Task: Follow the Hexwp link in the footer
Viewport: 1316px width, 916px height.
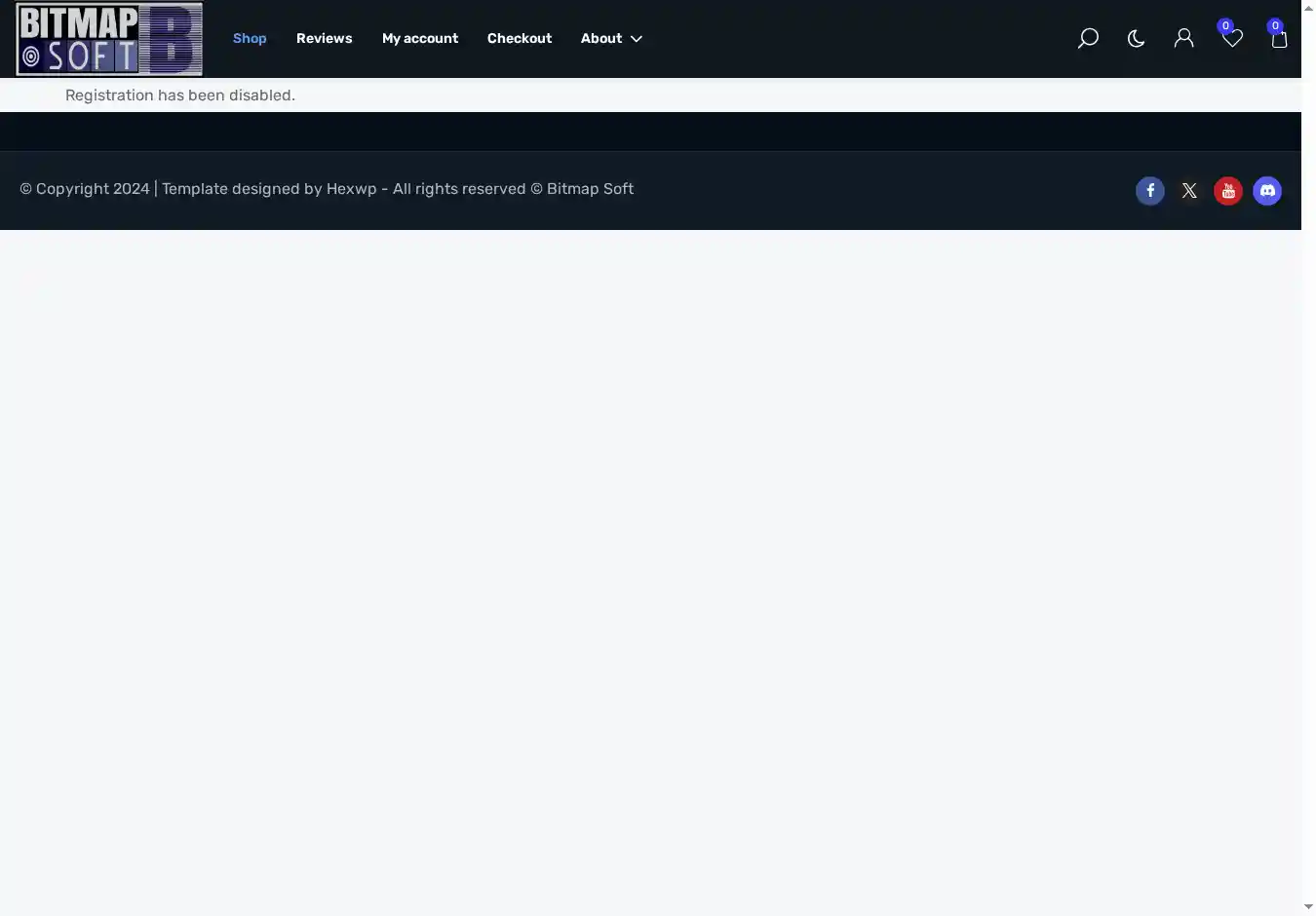Action: [351, 189]
